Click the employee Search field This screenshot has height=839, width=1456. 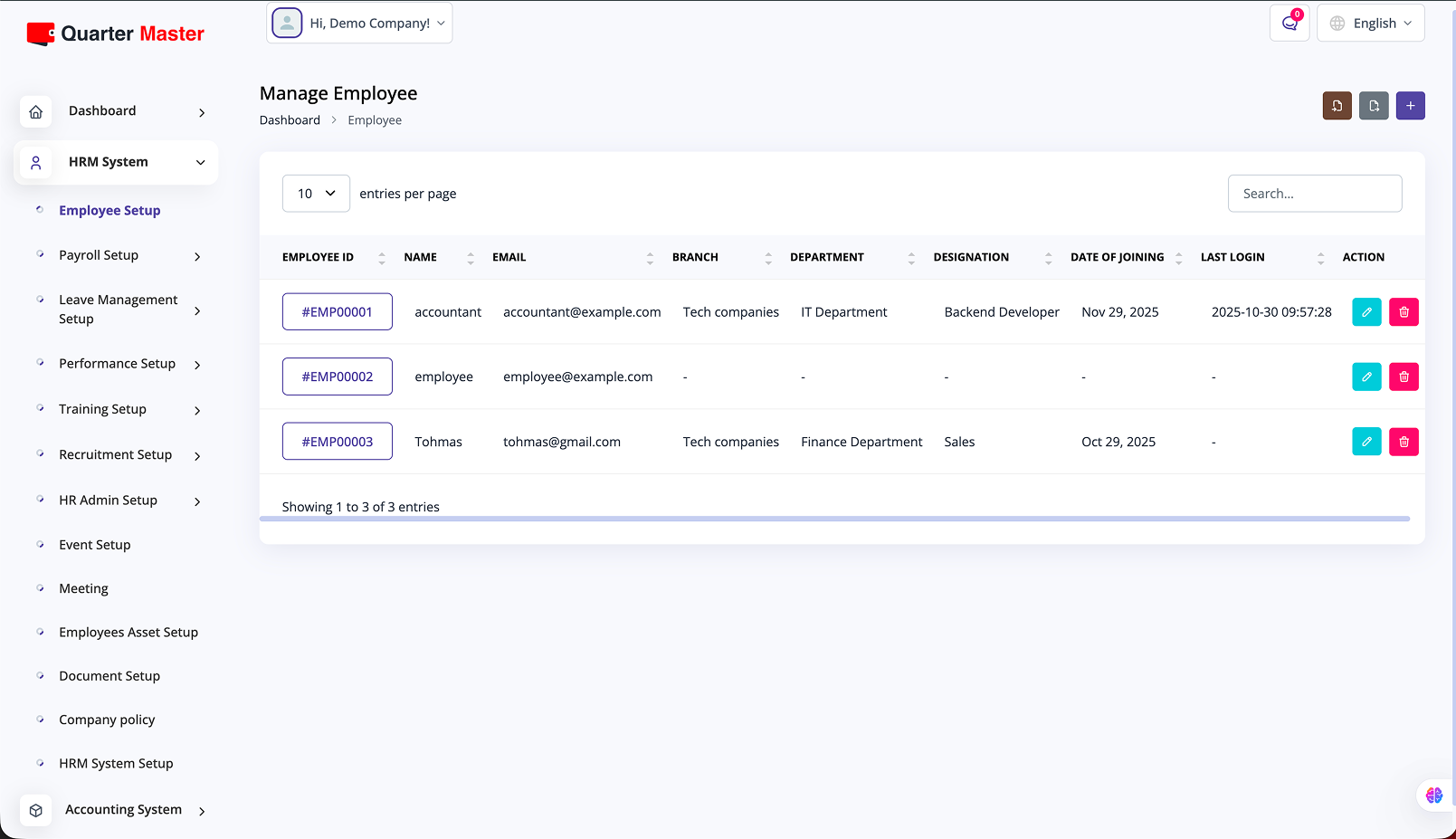[x=1314, y=194]
